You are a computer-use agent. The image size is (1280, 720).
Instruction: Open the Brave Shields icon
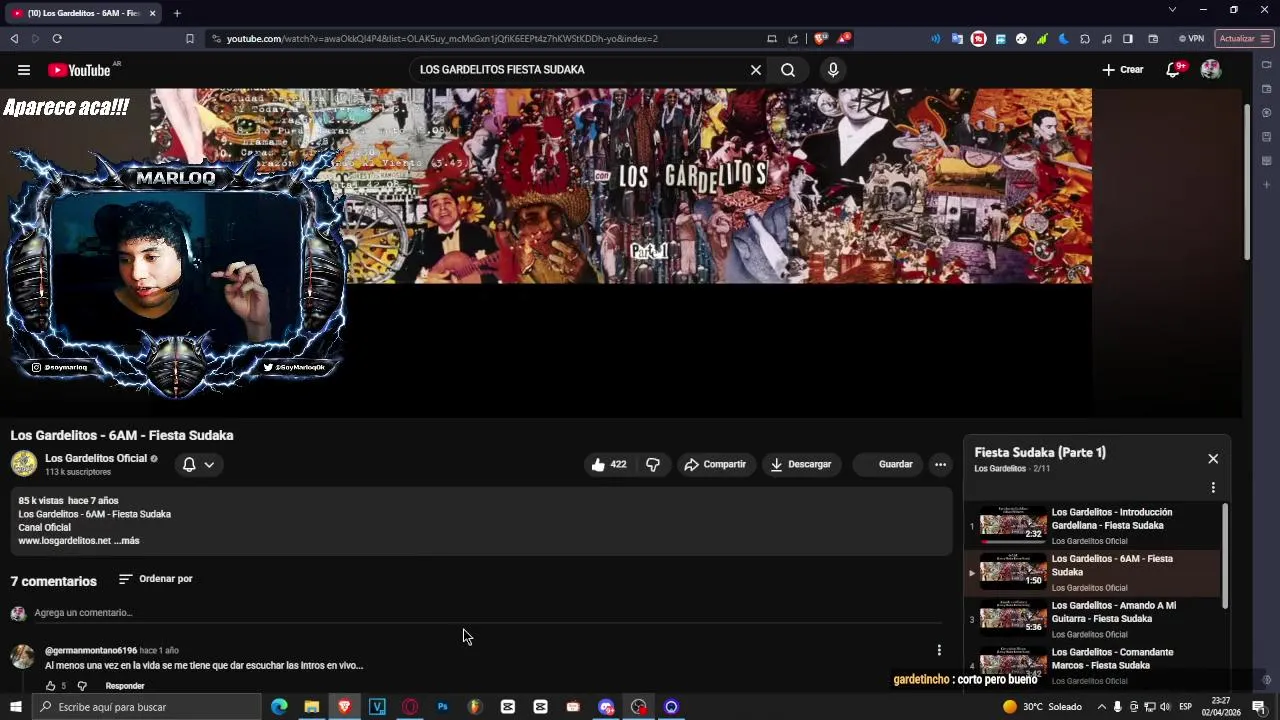(820, 38)
